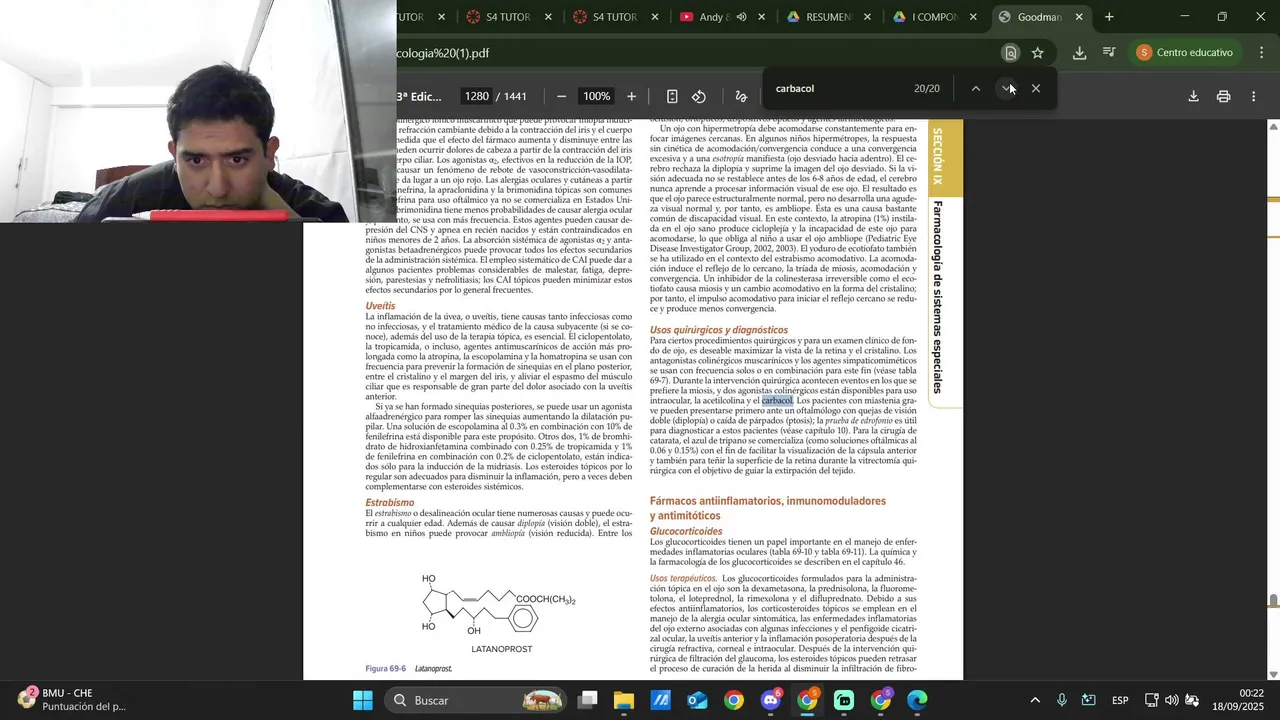Open Discord from taskbar
1280x720 pixels.
pyautogui.click(x=771, y=700)
